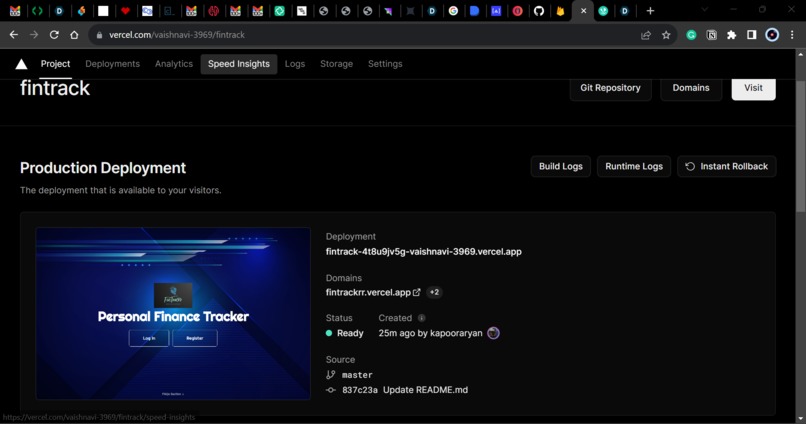
Task: Click the master branch icon
Action: pyautogui.click(x=331, y=375)
